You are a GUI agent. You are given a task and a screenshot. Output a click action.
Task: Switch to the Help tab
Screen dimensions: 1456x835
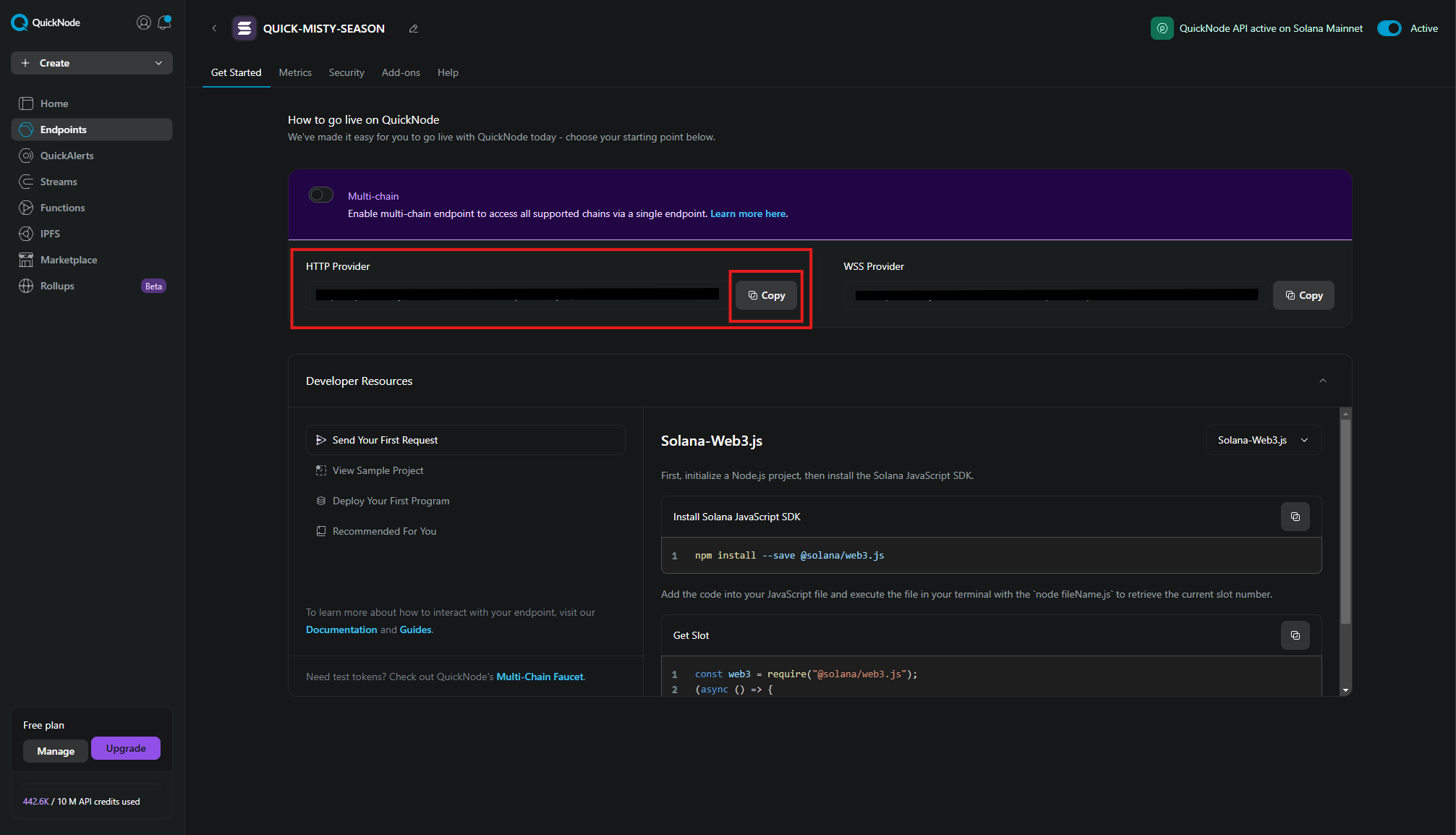pos(448,72)
